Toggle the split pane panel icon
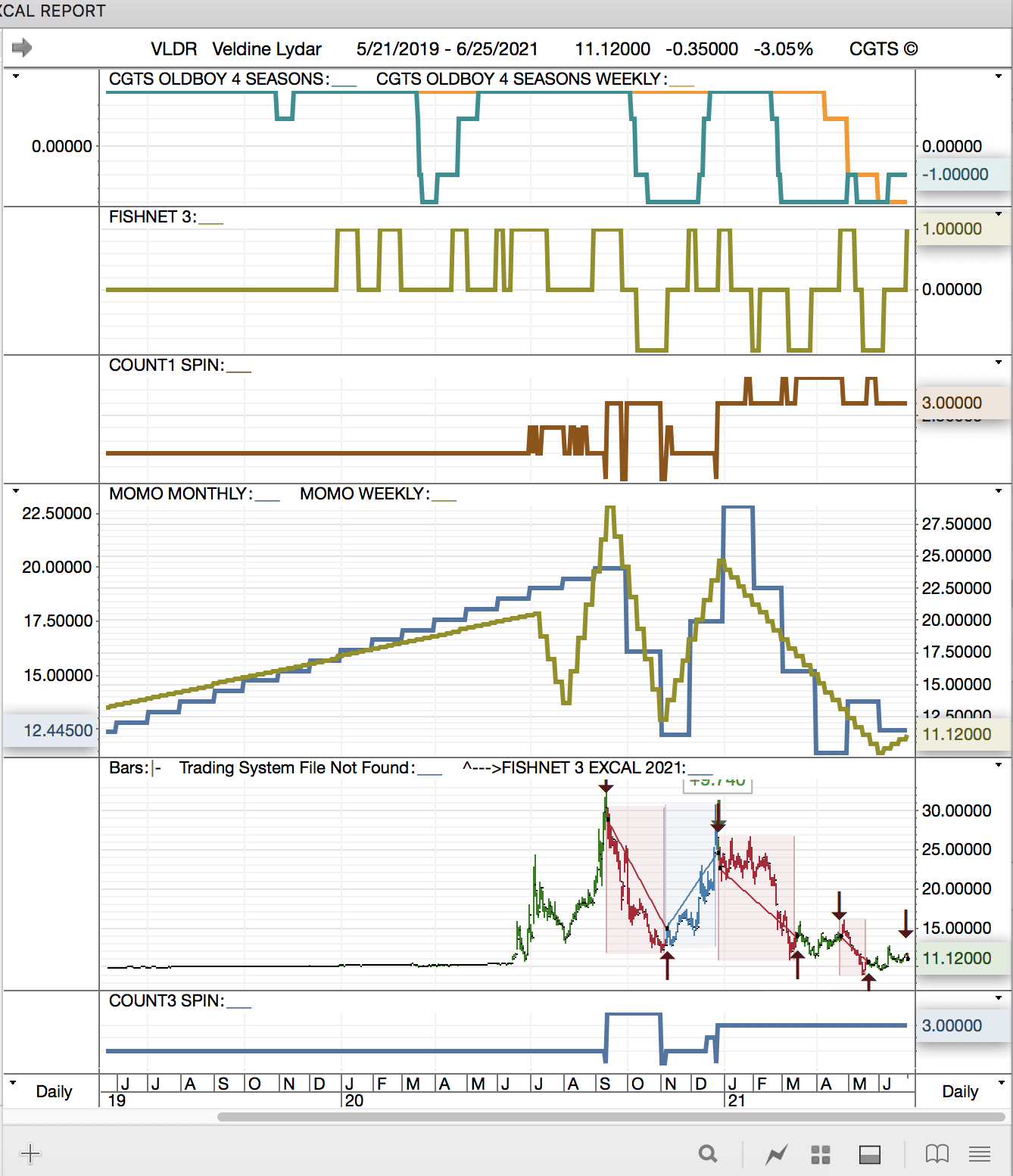Screen dimensions: 1013x1176 (870, 1154)
